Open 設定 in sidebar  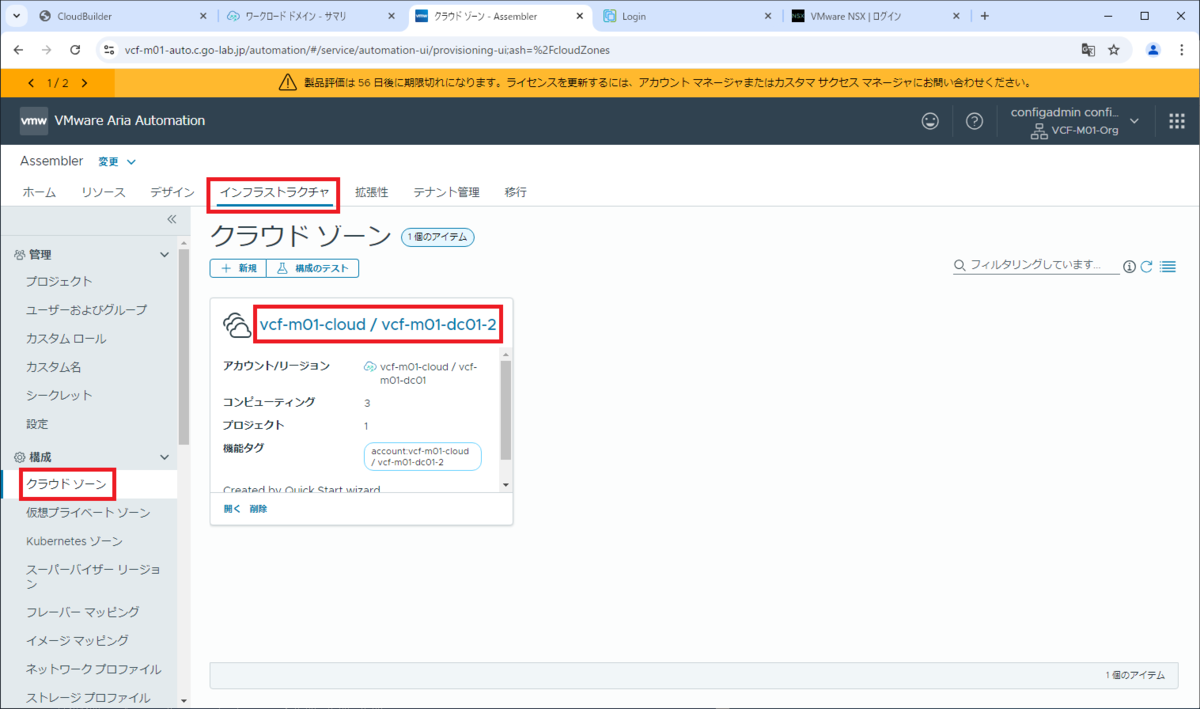coord(37,424)
